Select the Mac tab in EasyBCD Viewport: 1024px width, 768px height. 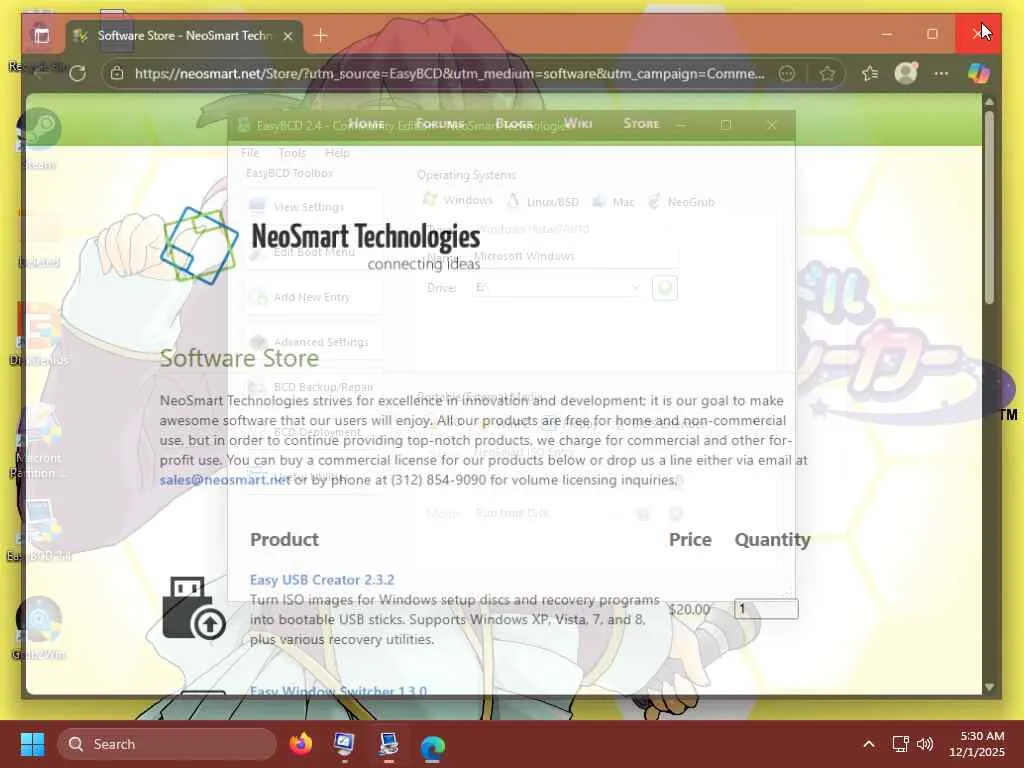[x=613, y=201]
